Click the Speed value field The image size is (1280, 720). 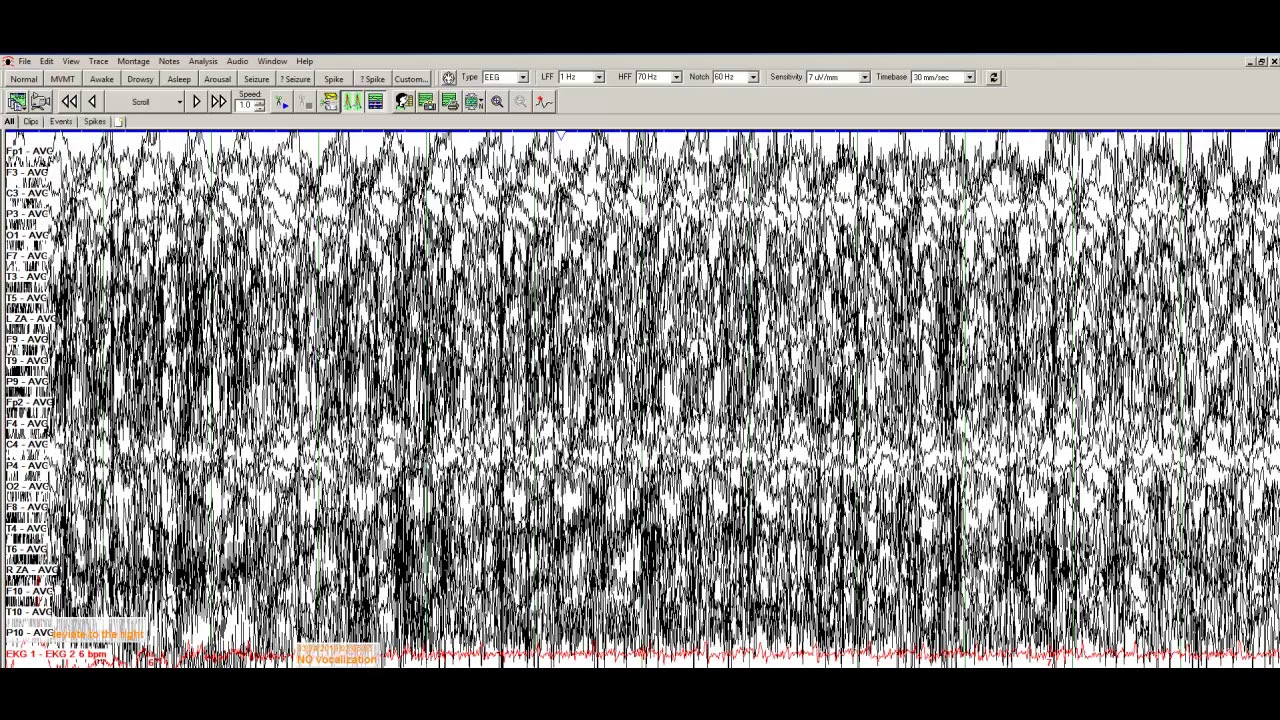coord(245,105)
